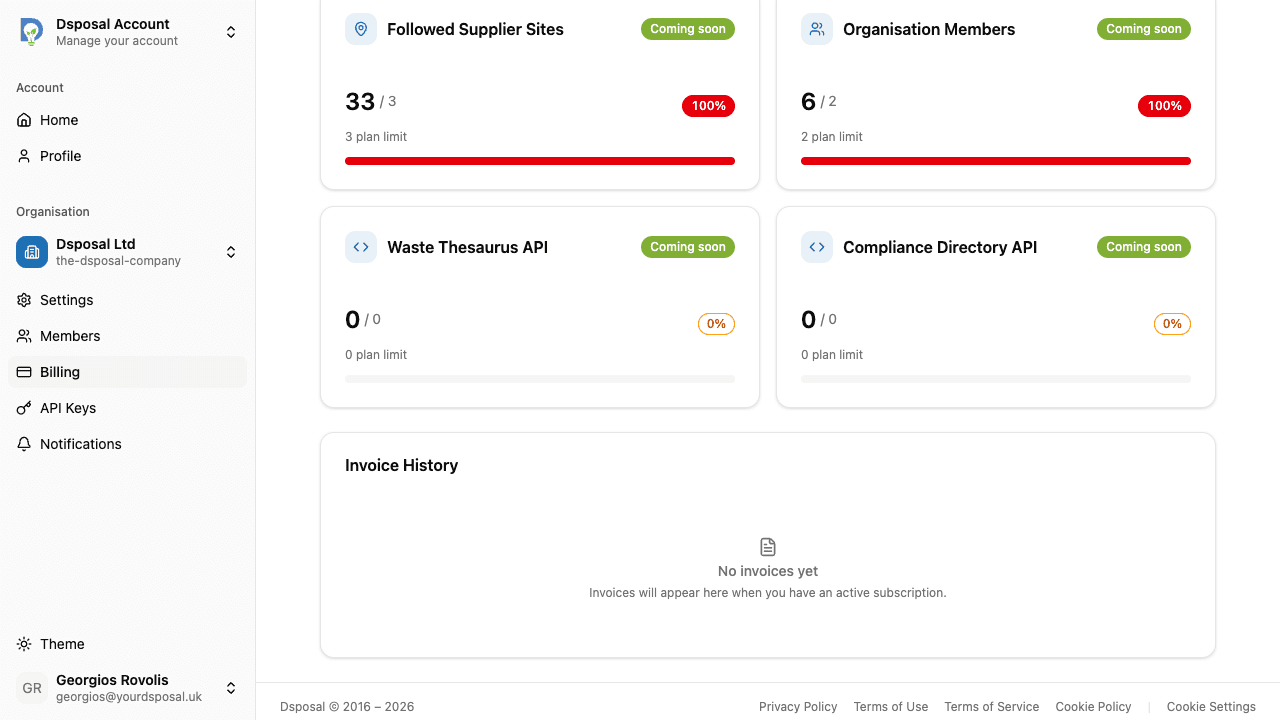Screen dimensions: 1280x720
Task: Click the Followed Supplier Sites location pin icon
Action: click(361, 29)
